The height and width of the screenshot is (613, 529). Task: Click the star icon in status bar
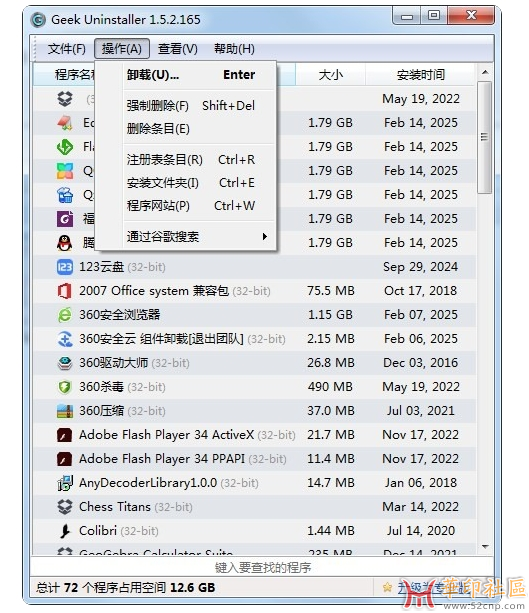(387, 587)
